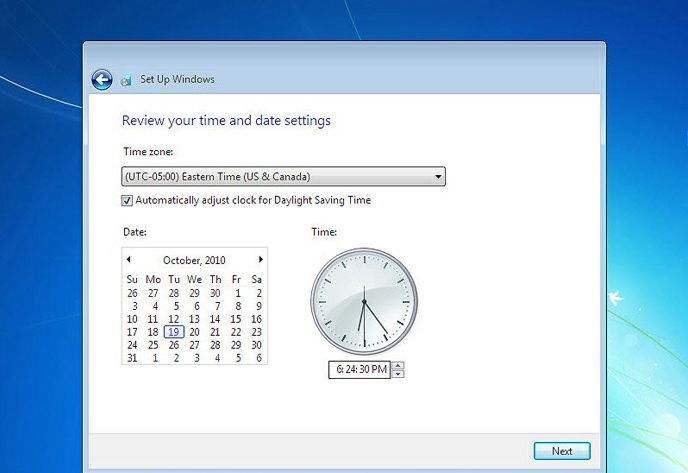Select October 24 in the calendar
The height and width of the screenshot is (473, 688).
pyautogui.click(x=132, y=345)
